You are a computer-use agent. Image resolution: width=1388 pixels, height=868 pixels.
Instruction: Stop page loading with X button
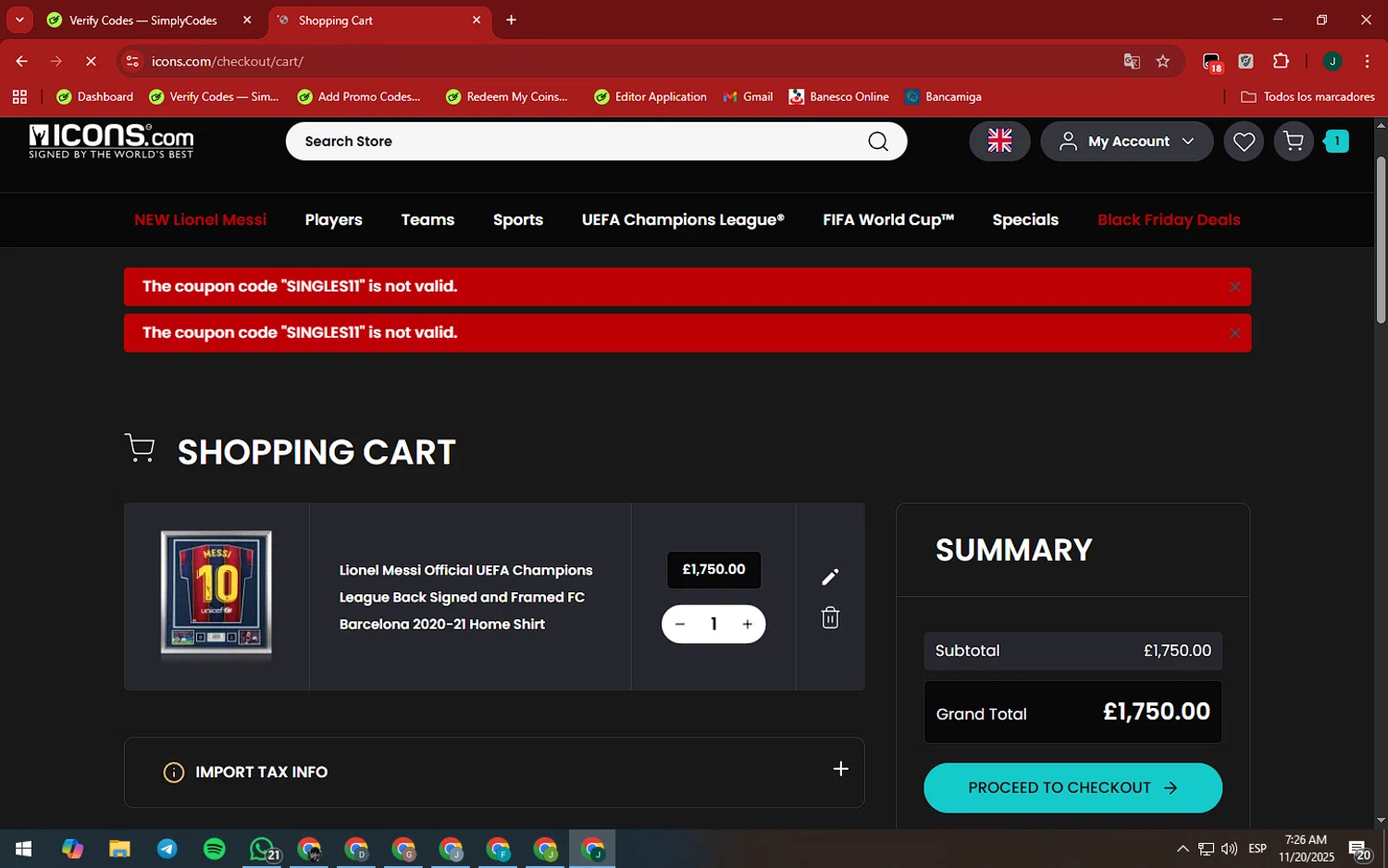91,62
